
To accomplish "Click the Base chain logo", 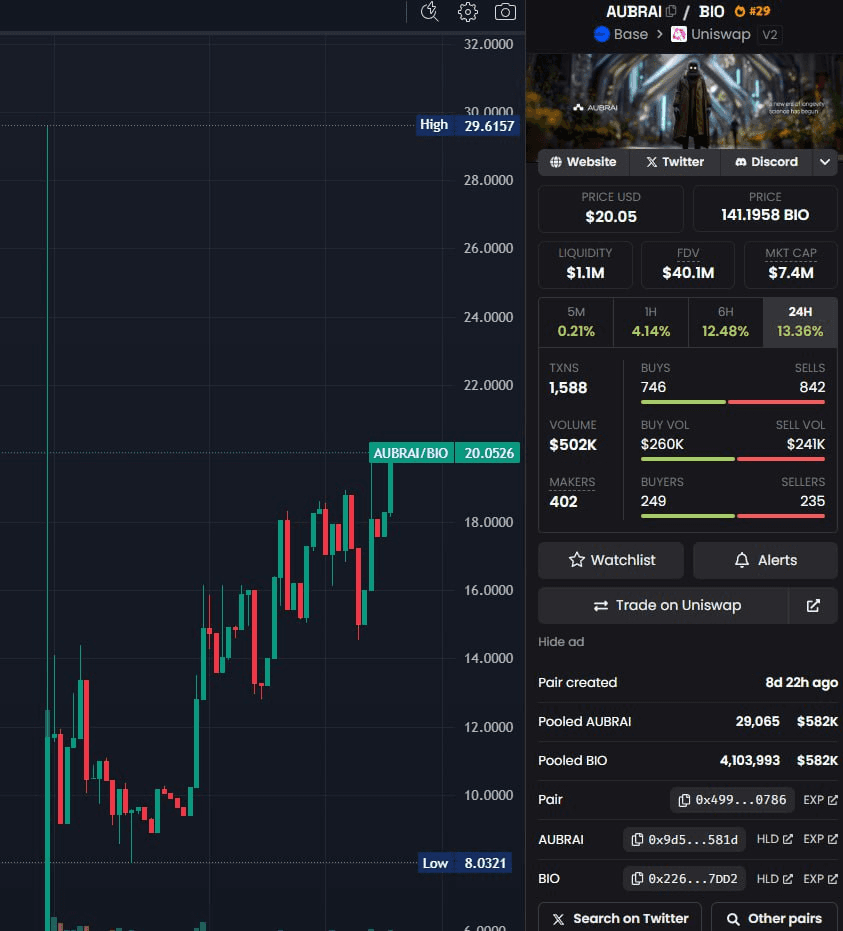I will click(x=602, y=34).
